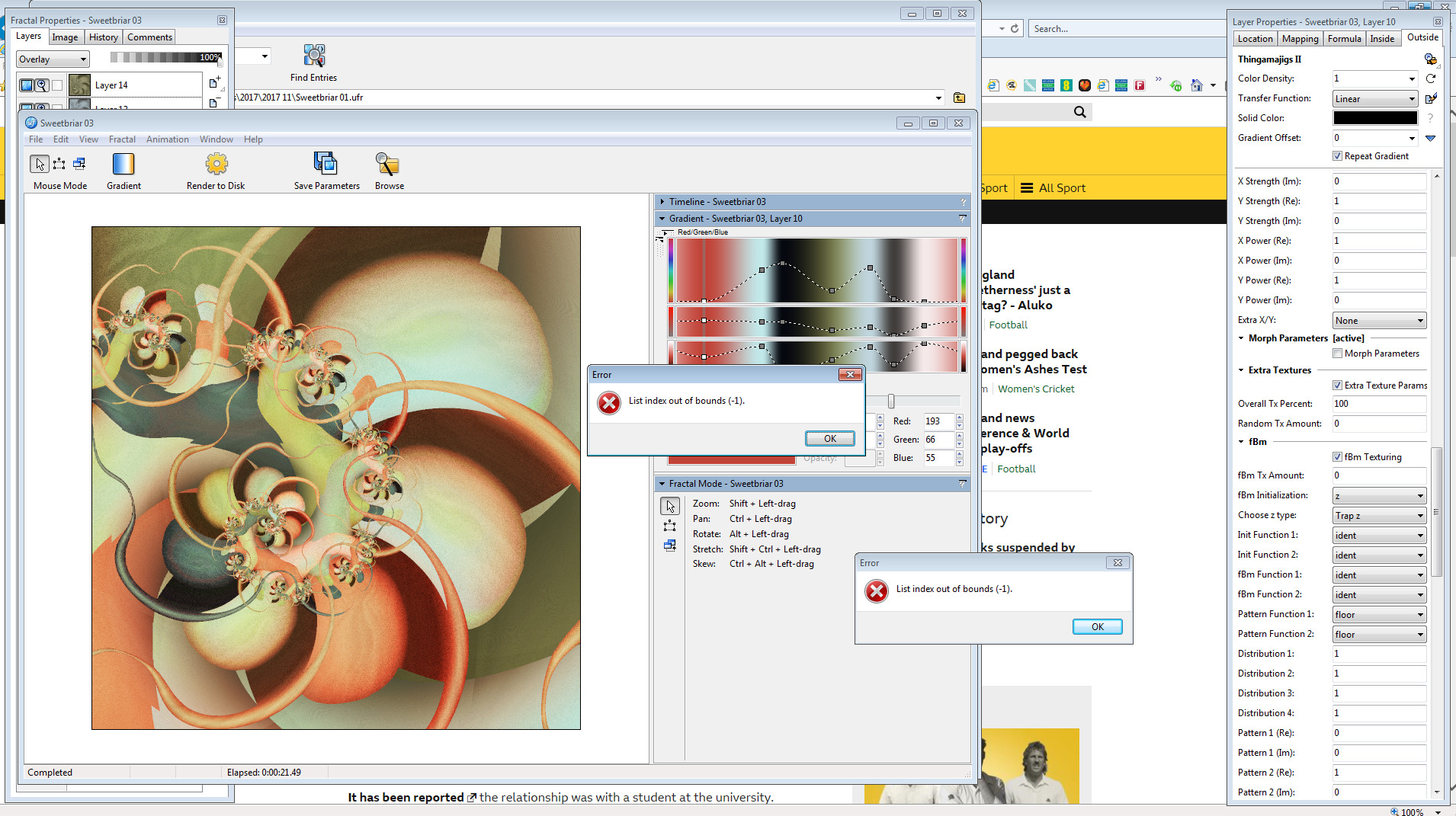
Task: Click OK in the lower Error dialog
Action: pyautogui.click(x=1097, y=627)
